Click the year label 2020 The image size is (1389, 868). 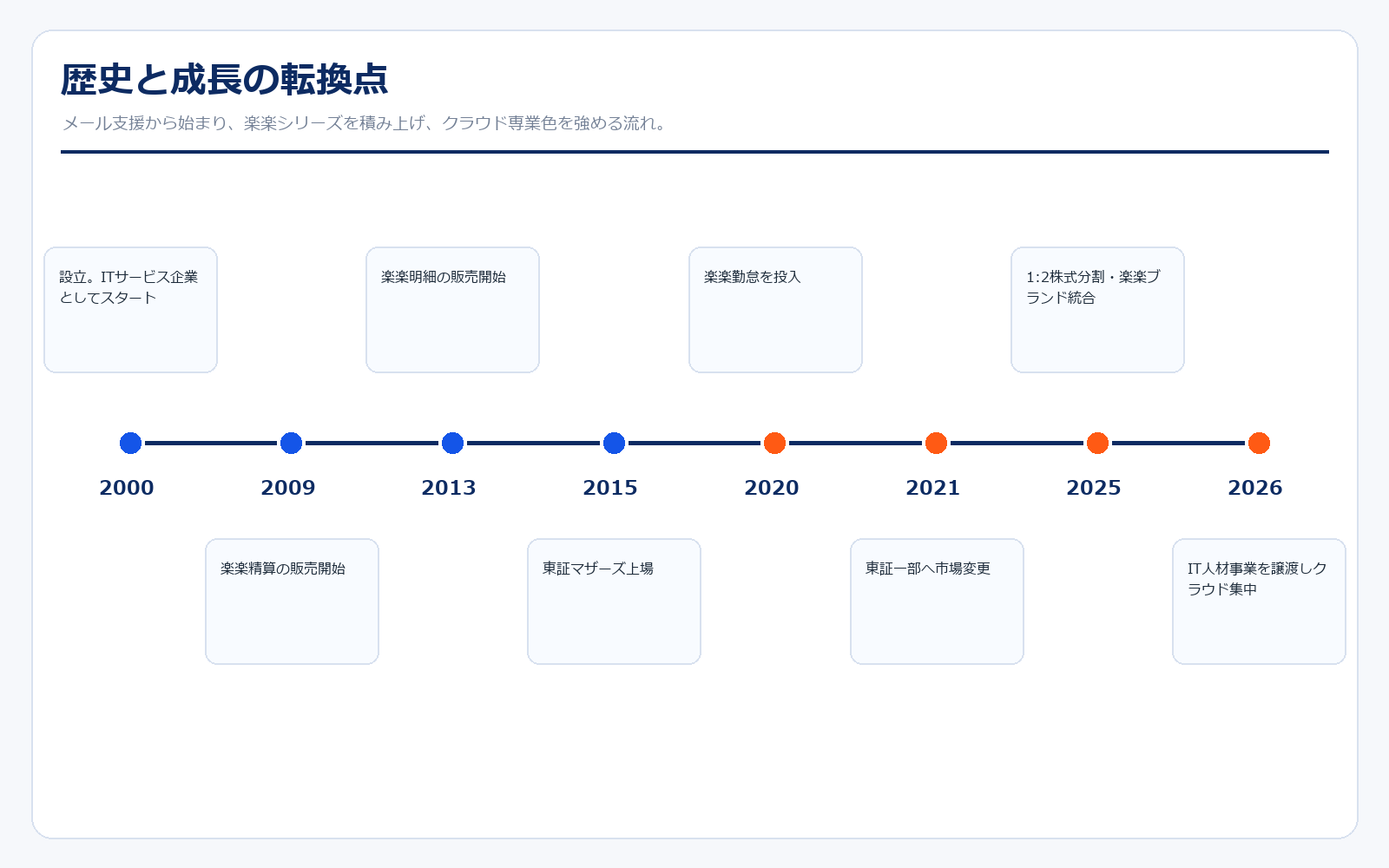tap(772, 488)
